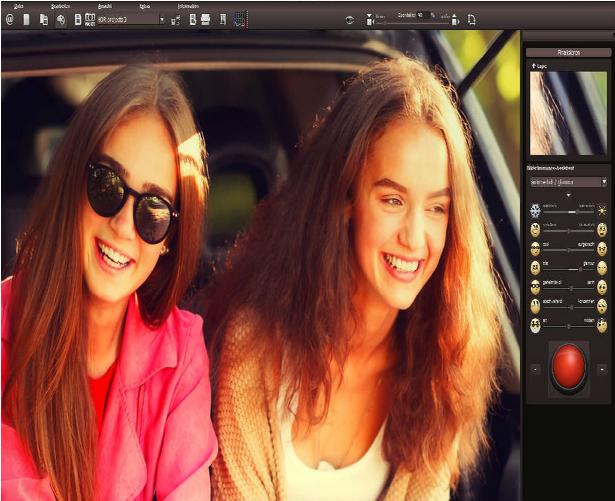Click the left emoticon below the snowflake
Image resolution: width=615 pixels, height=501 pixels.
click(x=535, y=230)
